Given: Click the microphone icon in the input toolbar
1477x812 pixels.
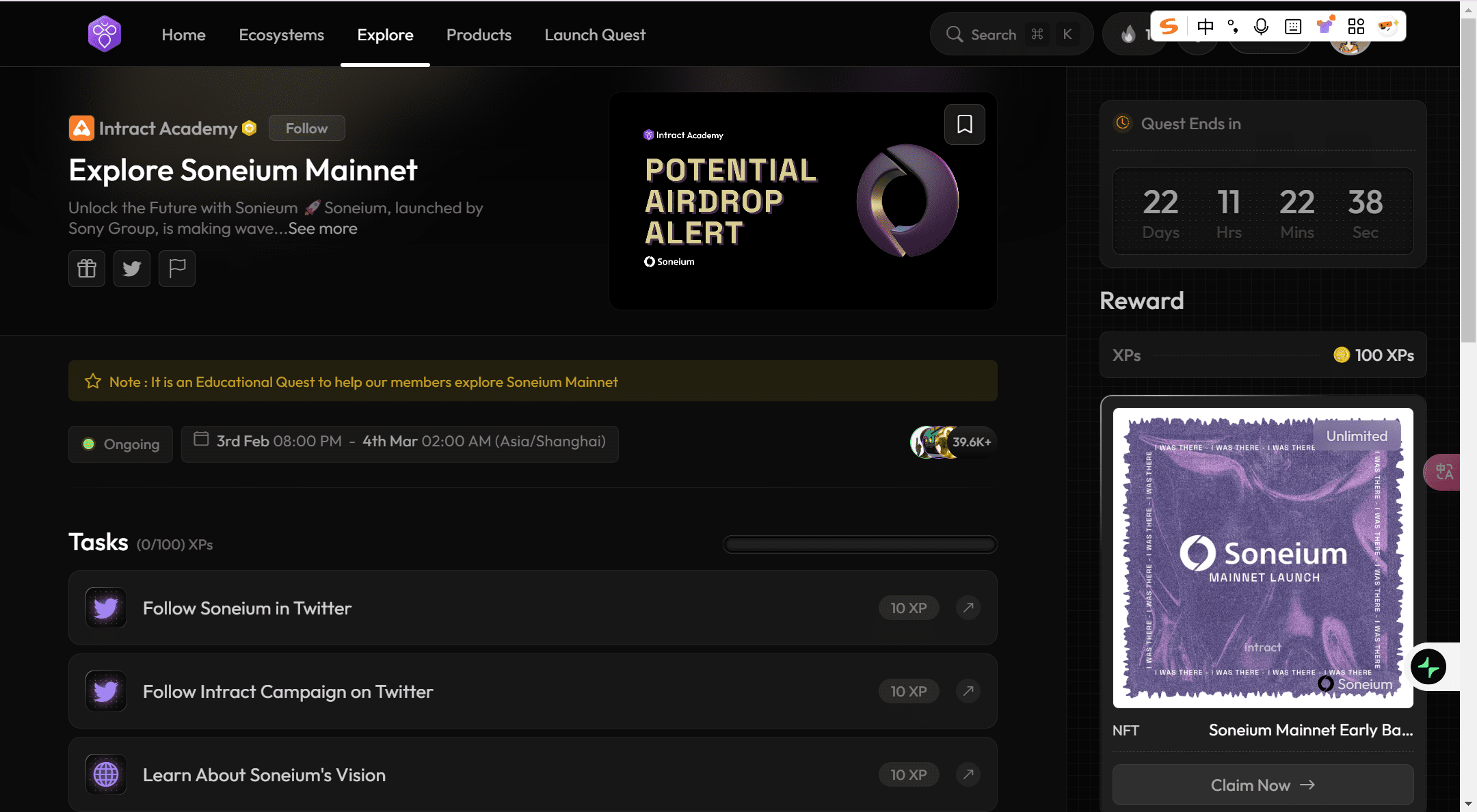Looking at the screenshot, I should pyautogui.click(x=1261, y=27).
